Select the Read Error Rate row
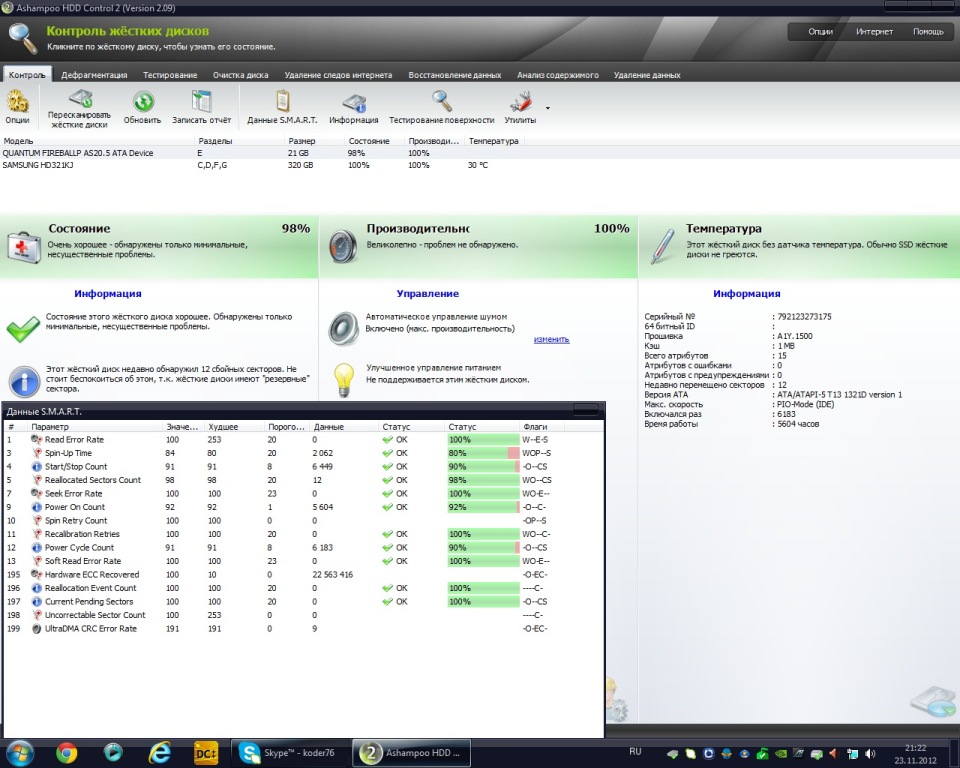The image size is (960, 768). click(303, 440)
